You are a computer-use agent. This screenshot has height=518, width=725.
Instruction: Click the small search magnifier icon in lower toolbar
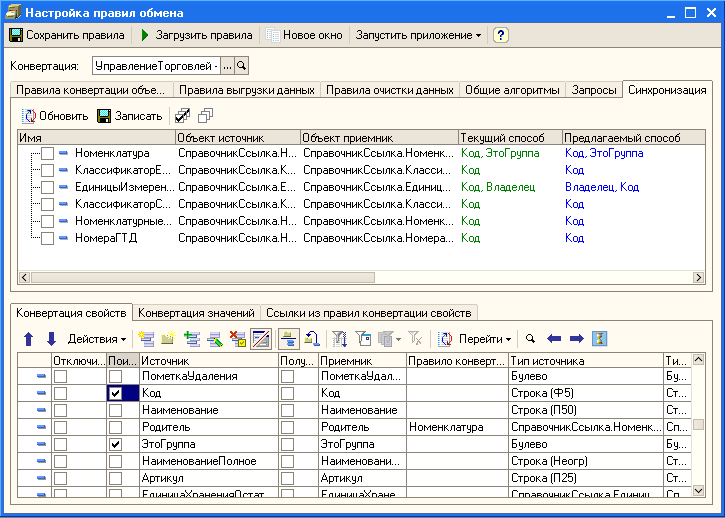[x=530, y=339]
